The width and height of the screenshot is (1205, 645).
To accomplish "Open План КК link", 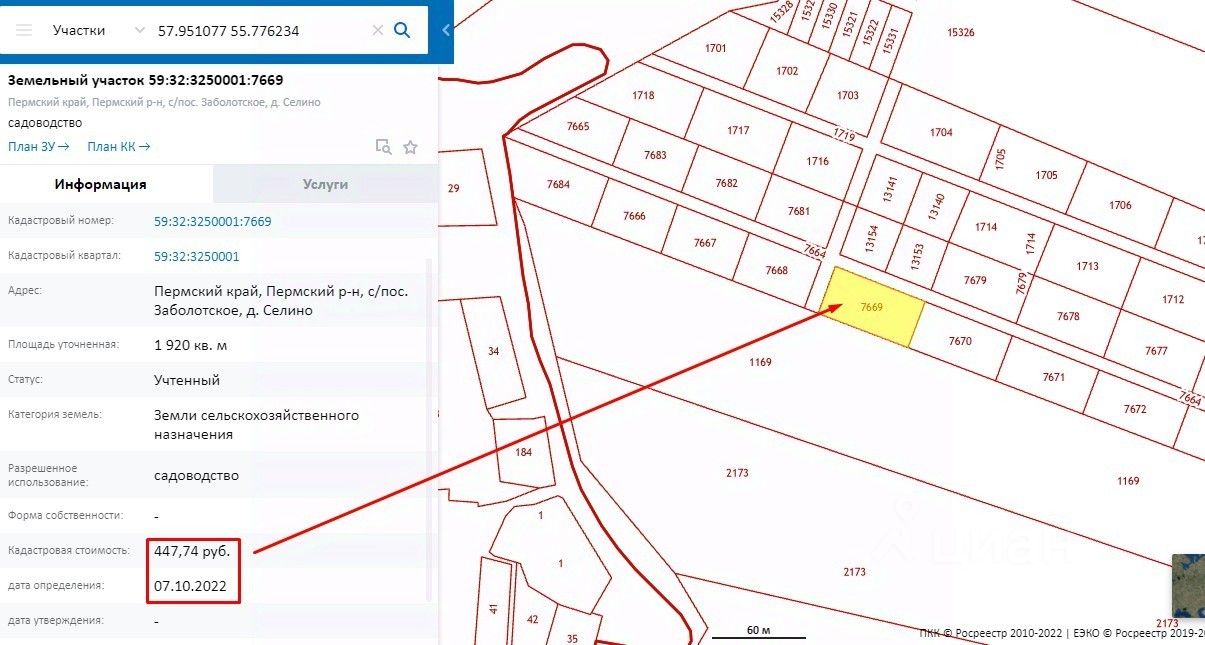I will [x=118, y=147].
